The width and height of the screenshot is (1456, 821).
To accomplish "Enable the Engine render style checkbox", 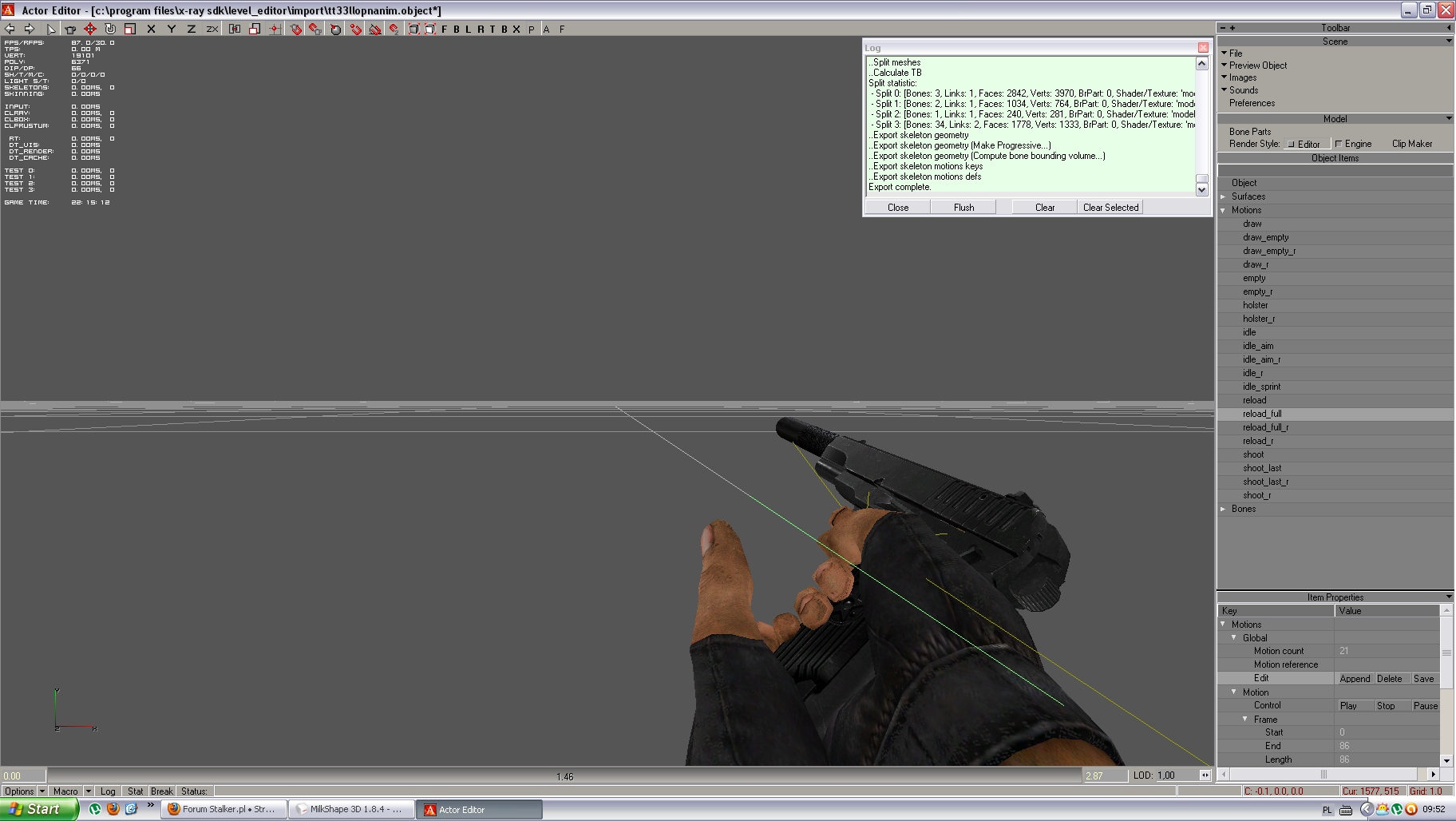I will click(x=1339, y=144).
